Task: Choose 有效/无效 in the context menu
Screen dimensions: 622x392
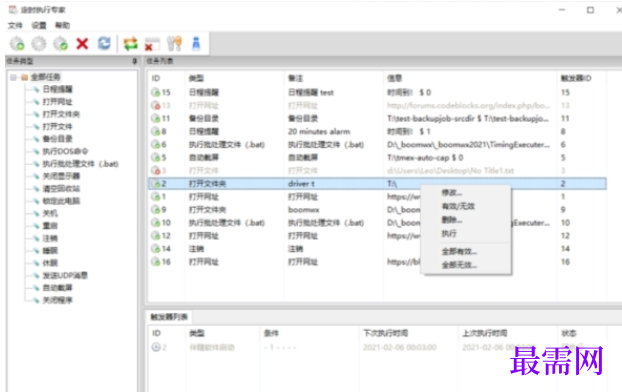Action: pos(466,206)
